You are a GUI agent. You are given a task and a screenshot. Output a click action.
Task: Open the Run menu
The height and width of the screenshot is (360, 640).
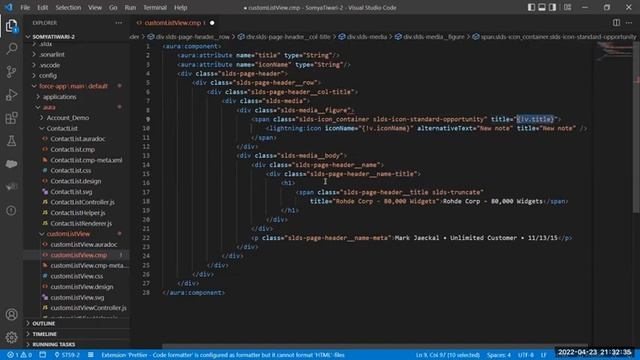(130, 7)
